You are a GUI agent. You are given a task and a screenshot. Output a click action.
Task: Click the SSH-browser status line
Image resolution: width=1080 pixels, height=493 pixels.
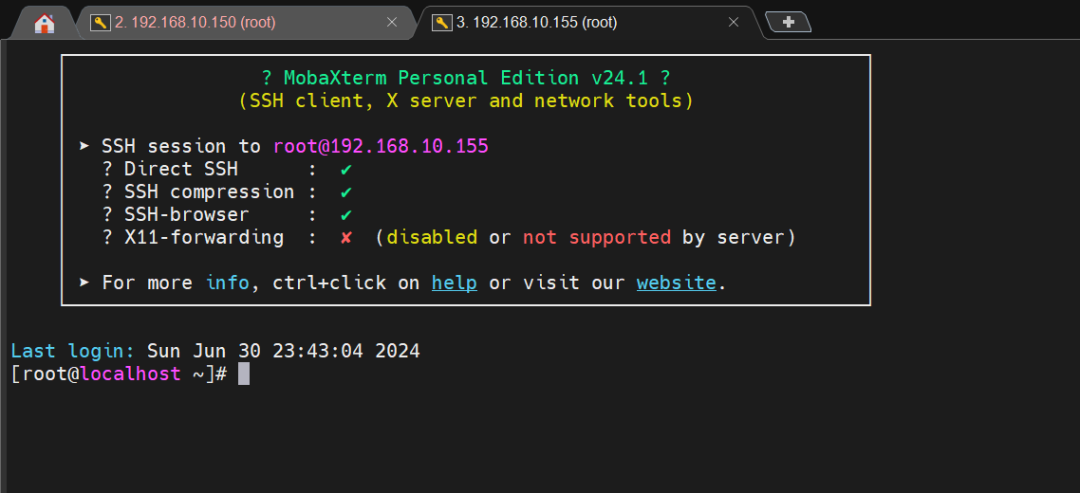(227, 215)
